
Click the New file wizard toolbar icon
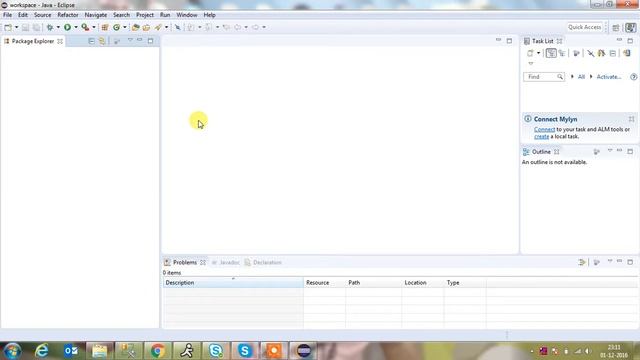[x=8, y=27]
